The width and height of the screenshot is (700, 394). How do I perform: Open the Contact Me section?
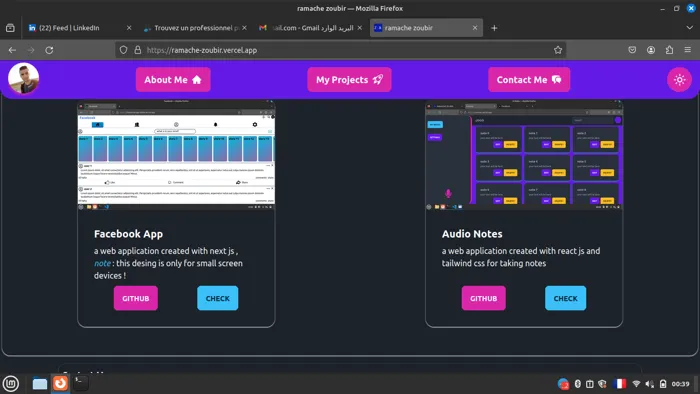[529, 80]
